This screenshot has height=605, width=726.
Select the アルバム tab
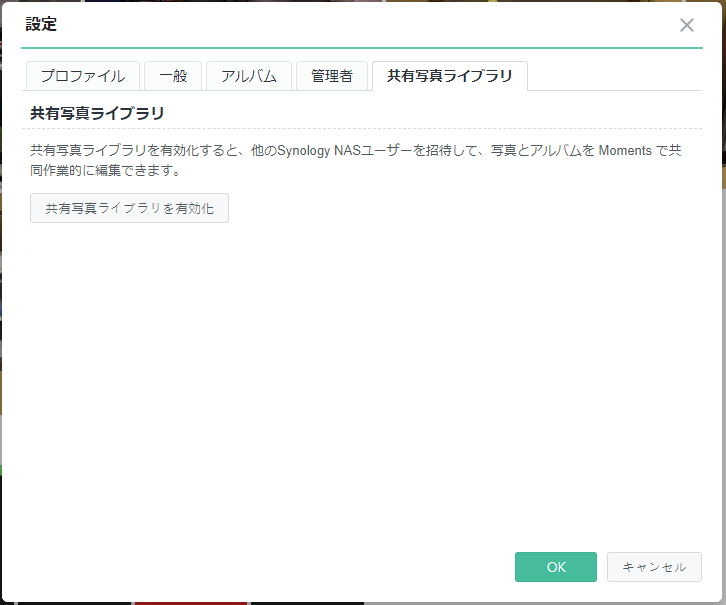click(x=249, y=76)
